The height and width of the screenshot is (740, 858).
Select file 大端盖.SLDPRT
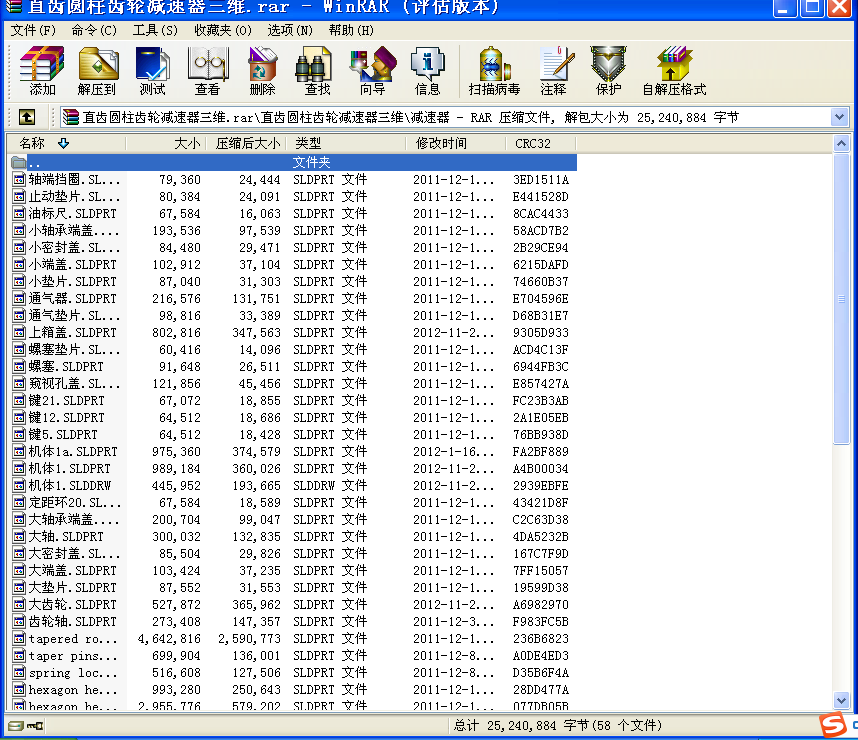[x=72, y=570]
